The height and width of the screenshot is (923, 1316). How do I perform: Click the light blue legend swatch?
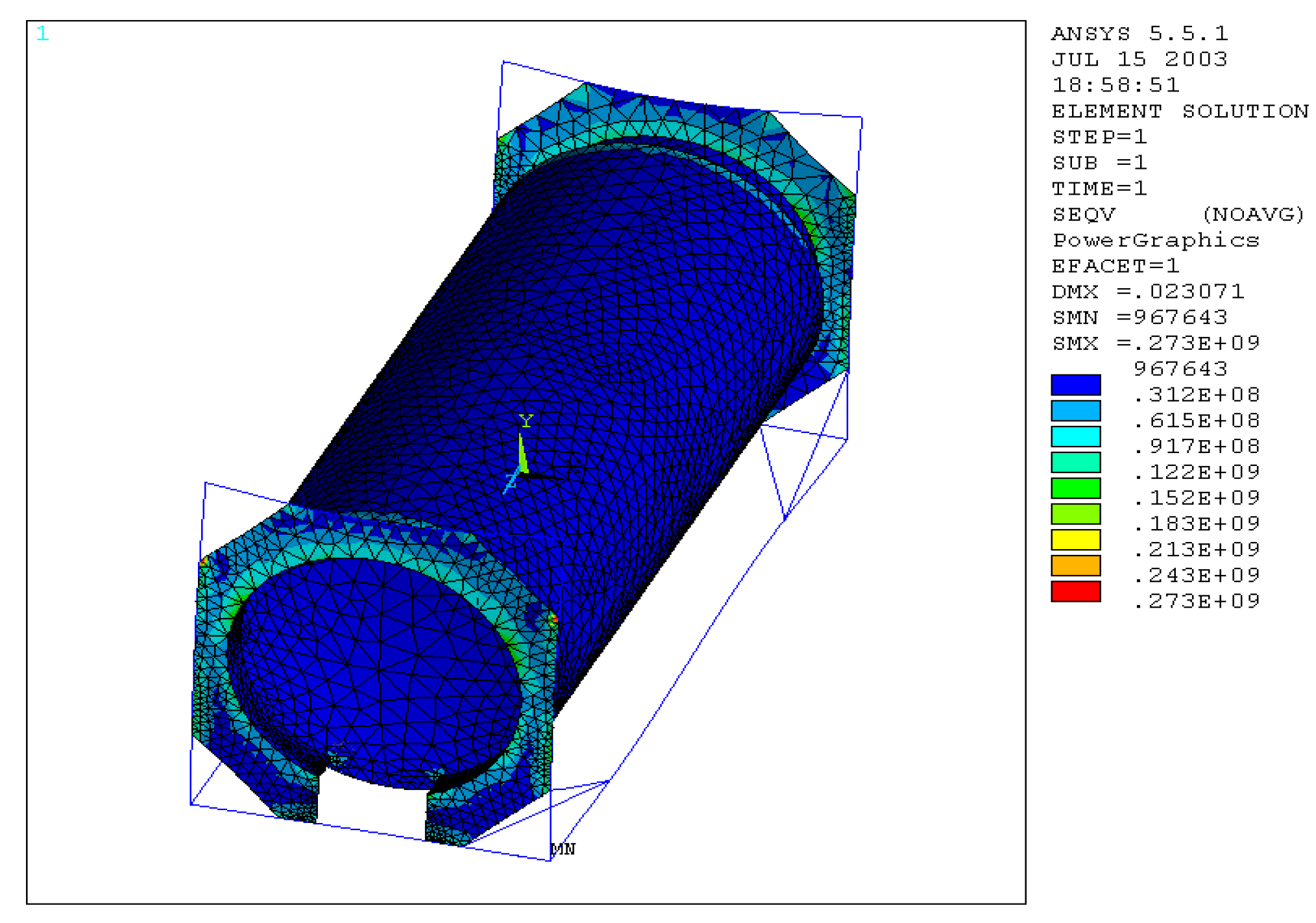pyautogui.click(x=1075, y=411)
